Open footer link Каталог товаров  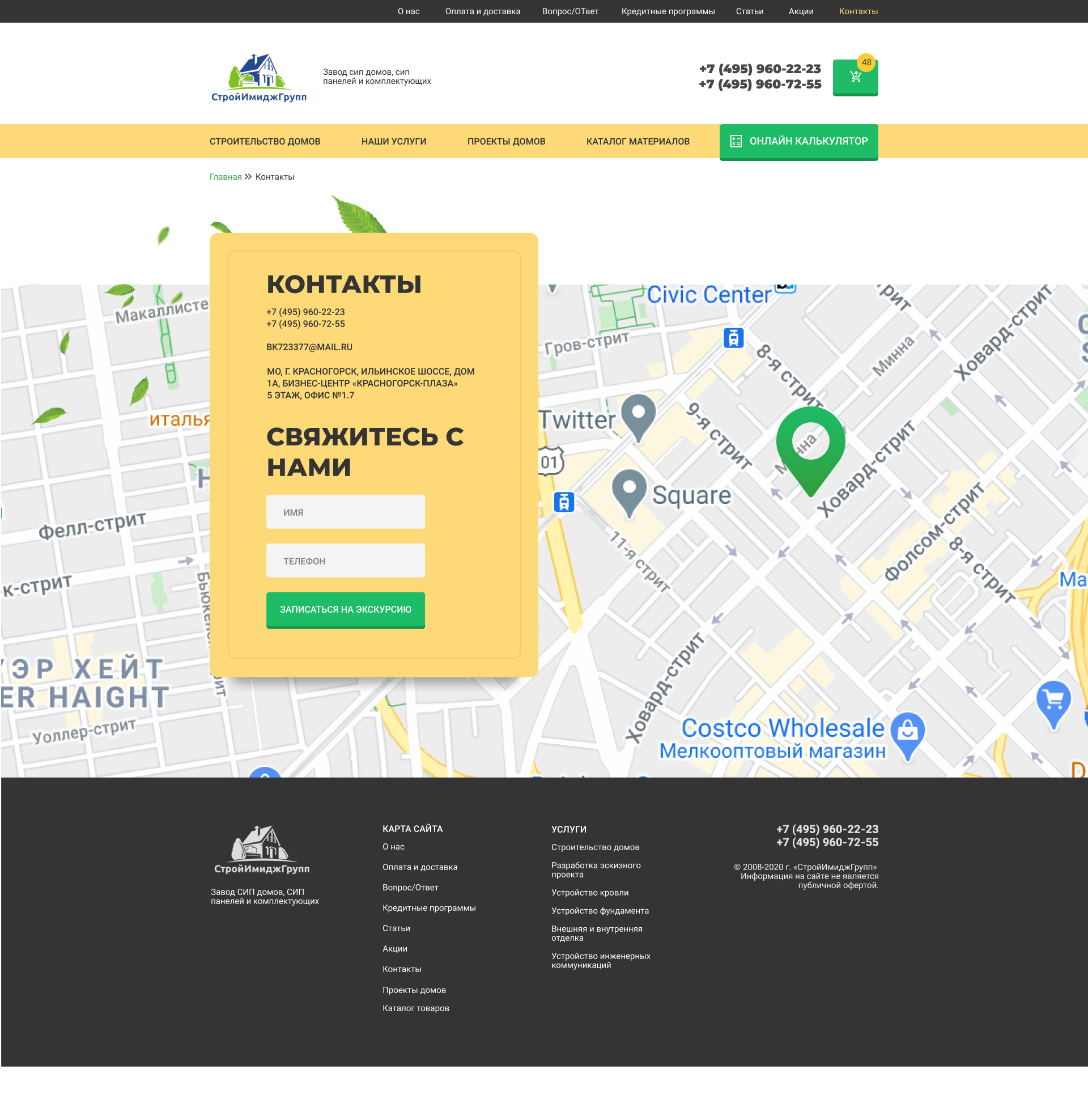click(415, 1008)
